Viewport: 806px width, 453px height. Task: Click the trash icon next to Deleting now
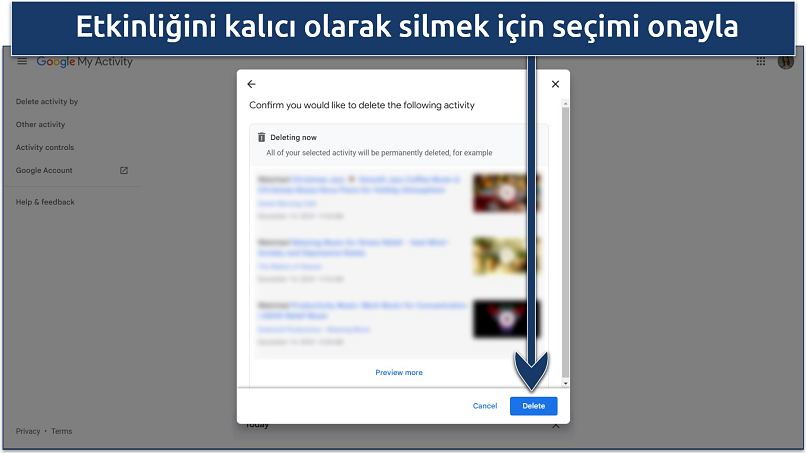[x=261, y=137]
